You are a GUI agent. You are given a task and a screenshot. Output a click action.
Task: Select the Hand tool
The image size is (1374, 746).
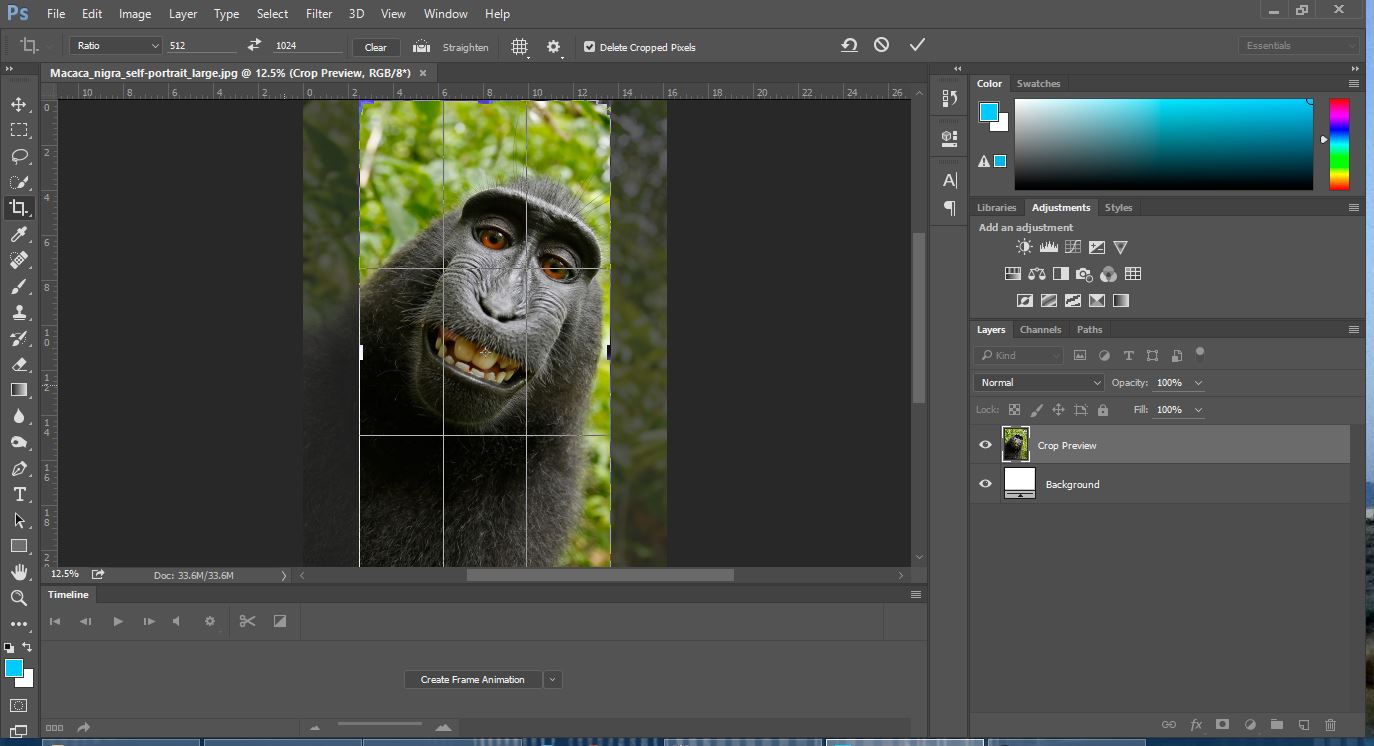[19, 572]
